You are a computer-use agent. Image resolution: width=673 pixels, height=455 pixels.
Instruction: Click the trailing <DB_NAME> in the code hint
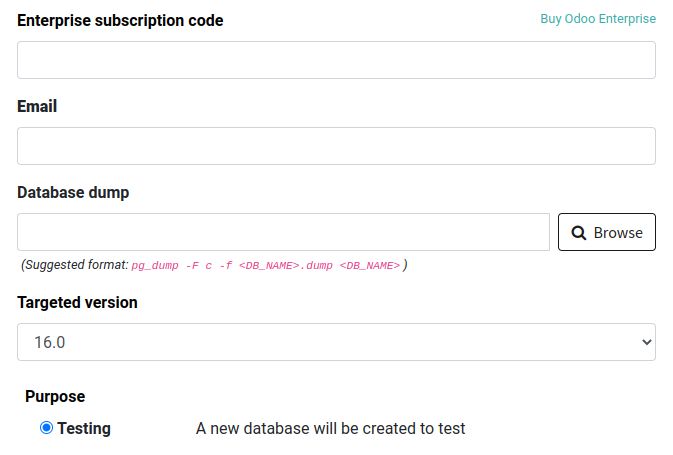click(x=369, y=265)
